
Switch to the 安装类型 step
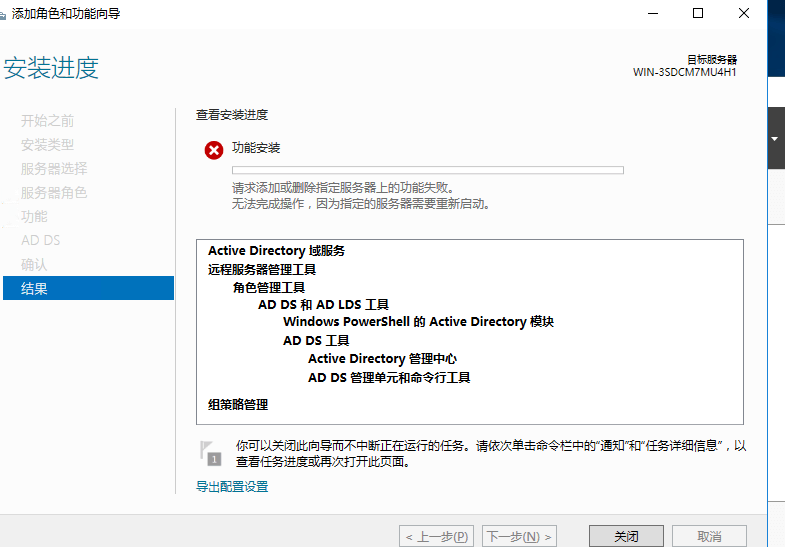pos(48,144)
